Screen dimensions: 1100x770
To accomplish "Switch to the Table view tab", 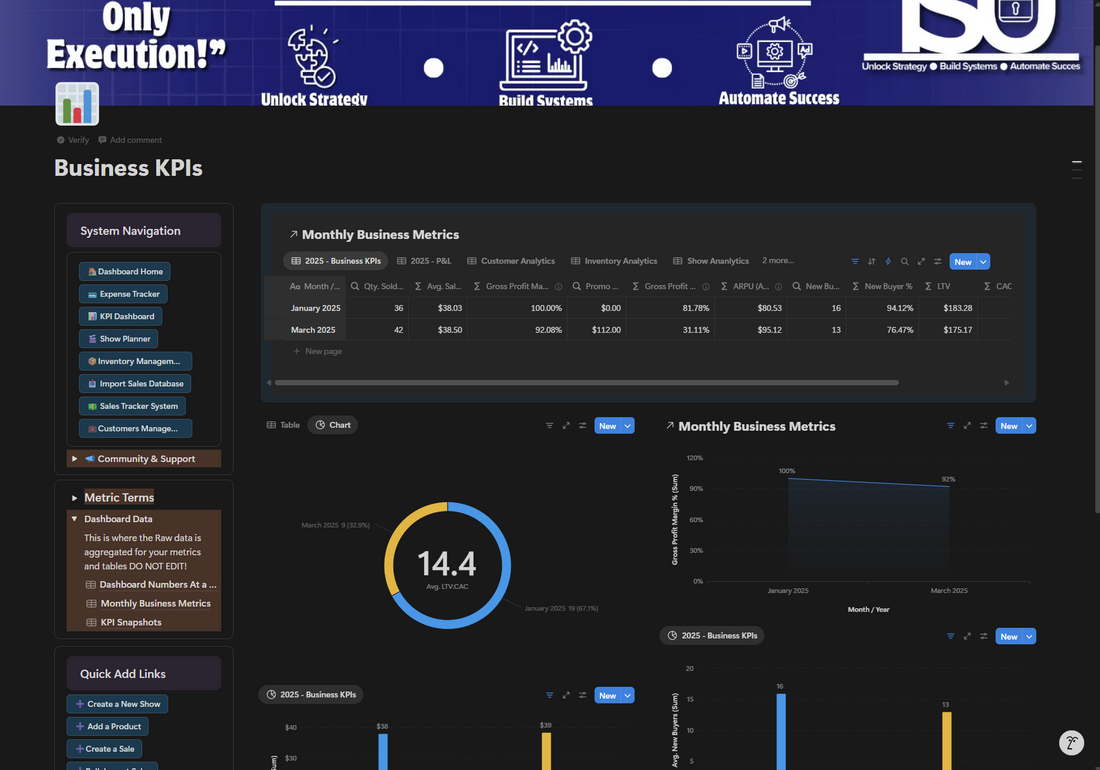I will [x=283, y=425].
